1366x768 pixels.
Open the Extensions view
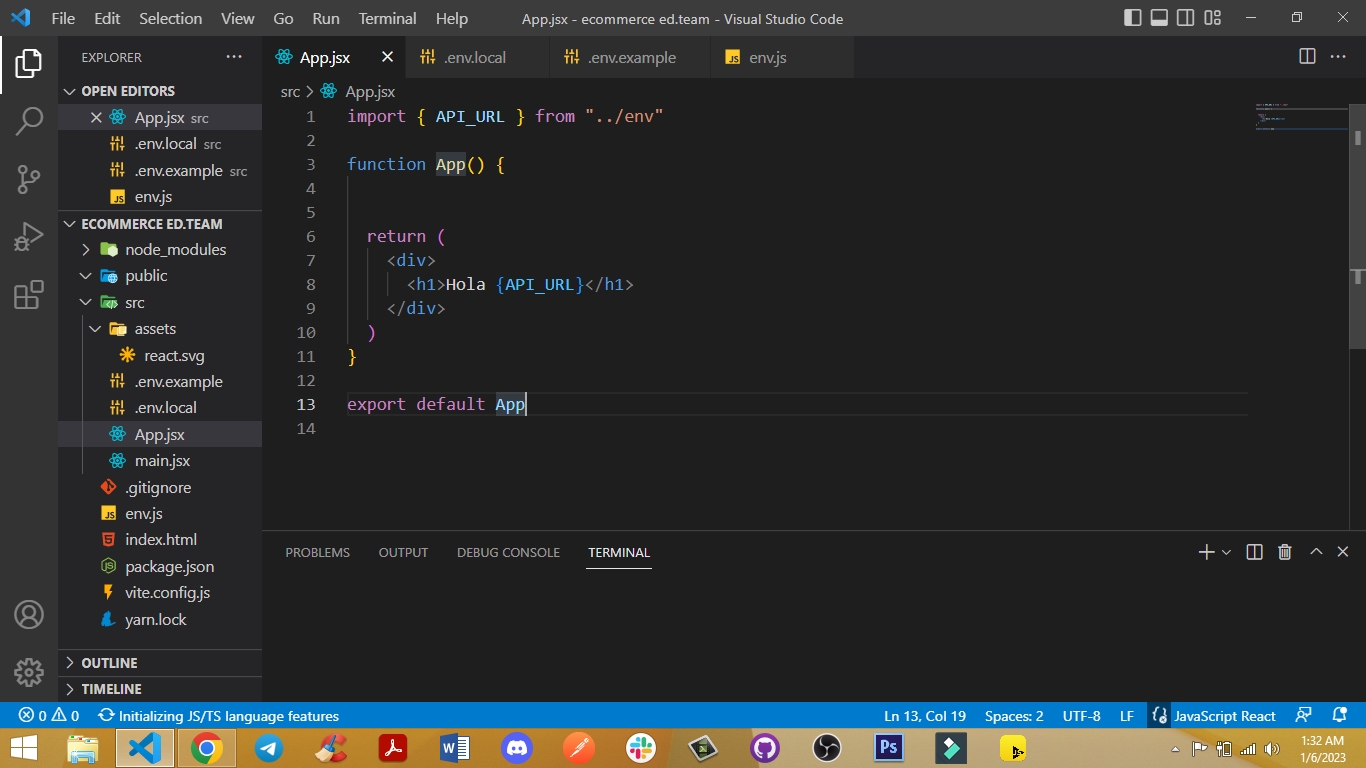pos(29,295)
